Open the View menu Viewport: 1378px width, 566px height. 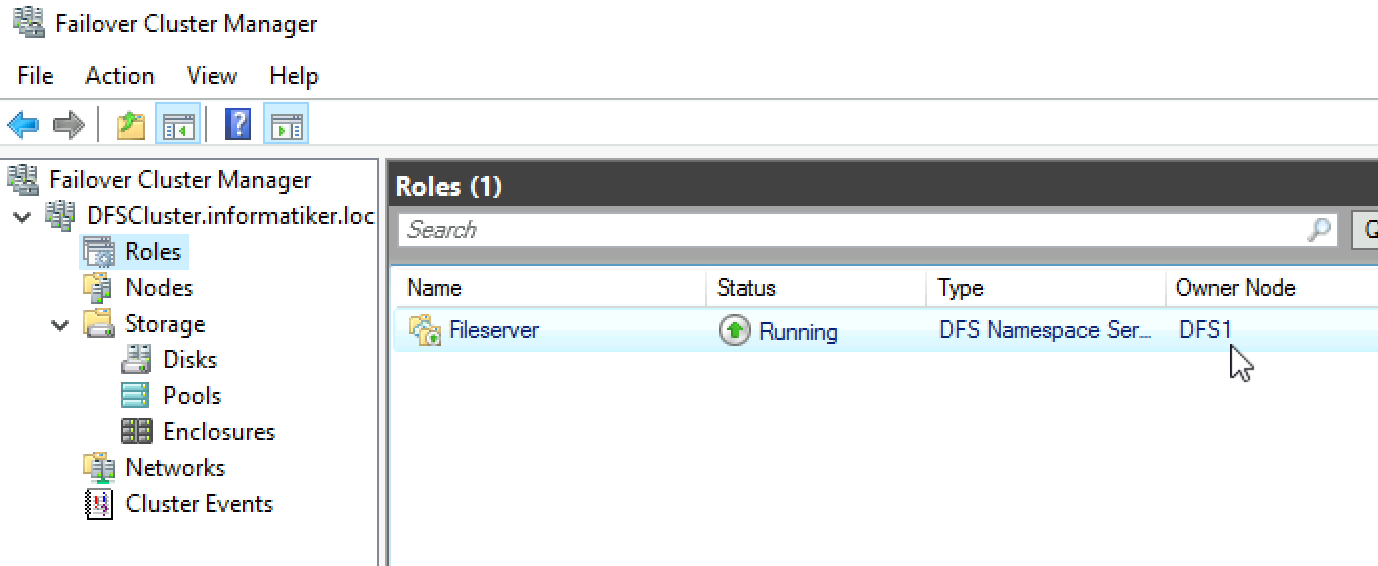pos(212,76)
